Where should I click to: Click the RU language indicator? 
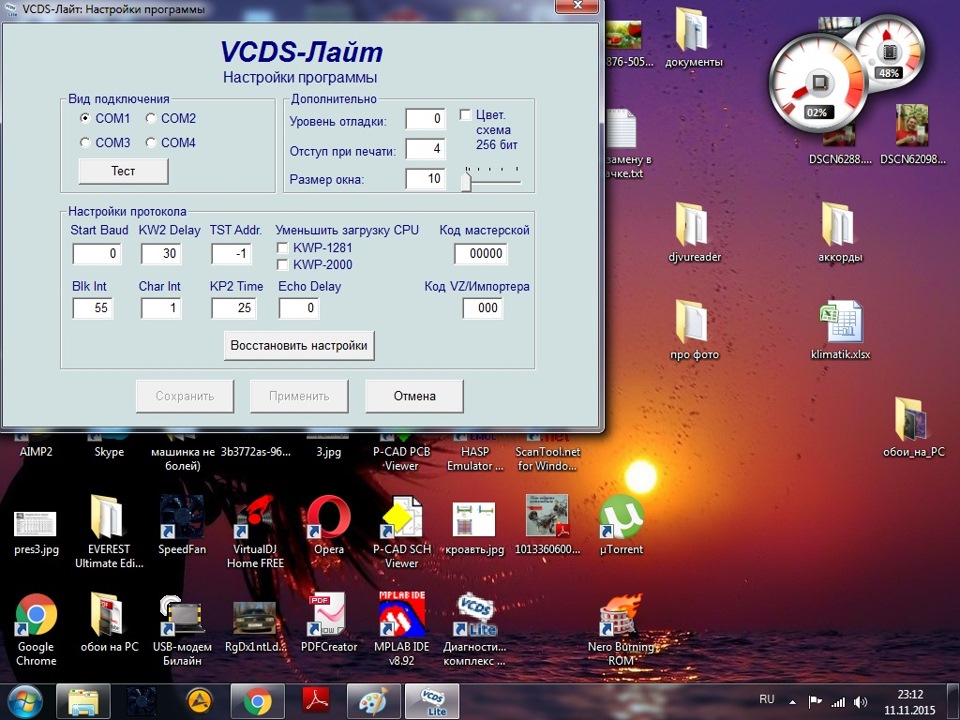(767, 699)
